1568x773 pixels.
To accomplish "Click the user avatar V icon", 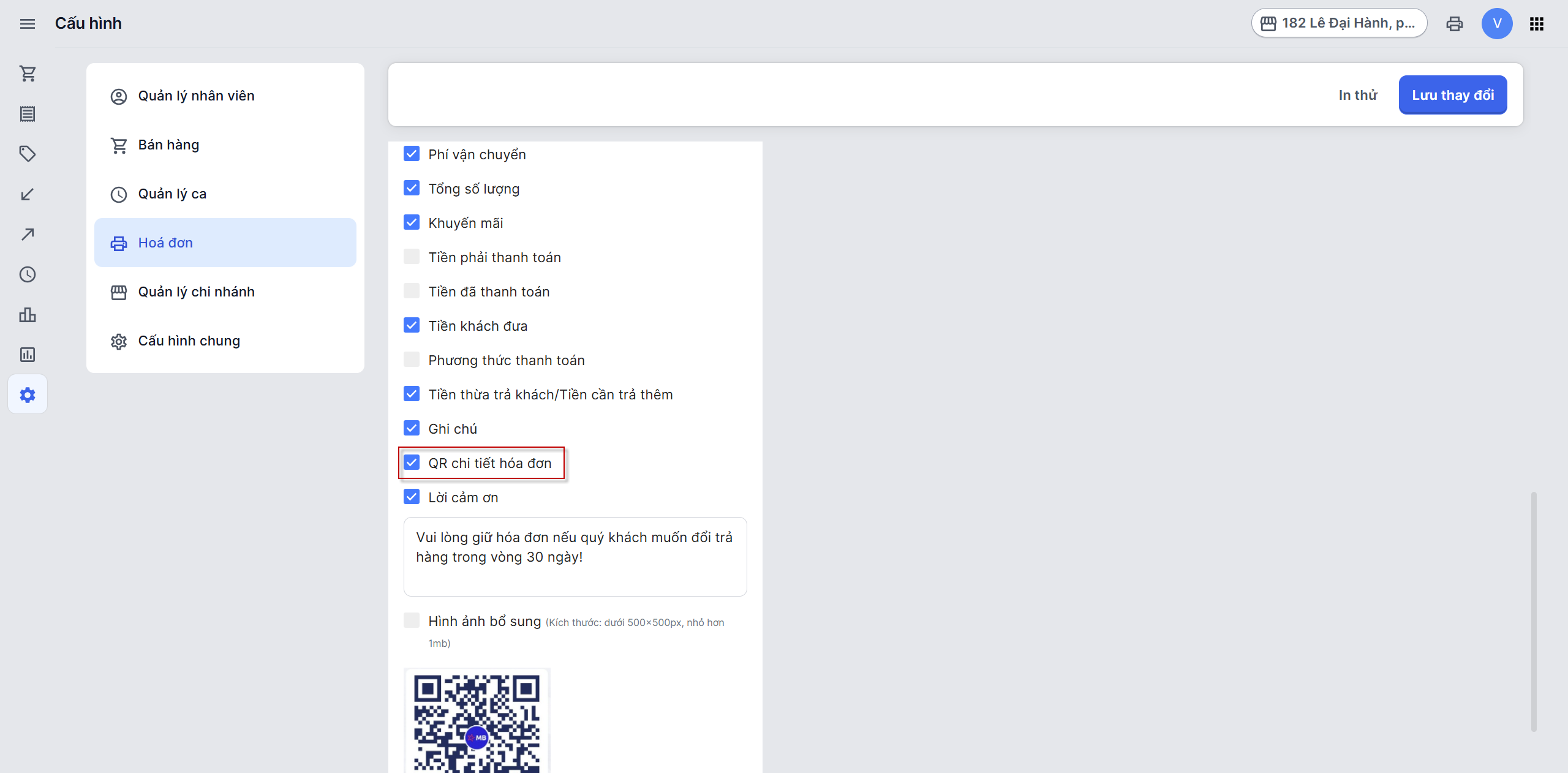I will [x=1496, y=24].
